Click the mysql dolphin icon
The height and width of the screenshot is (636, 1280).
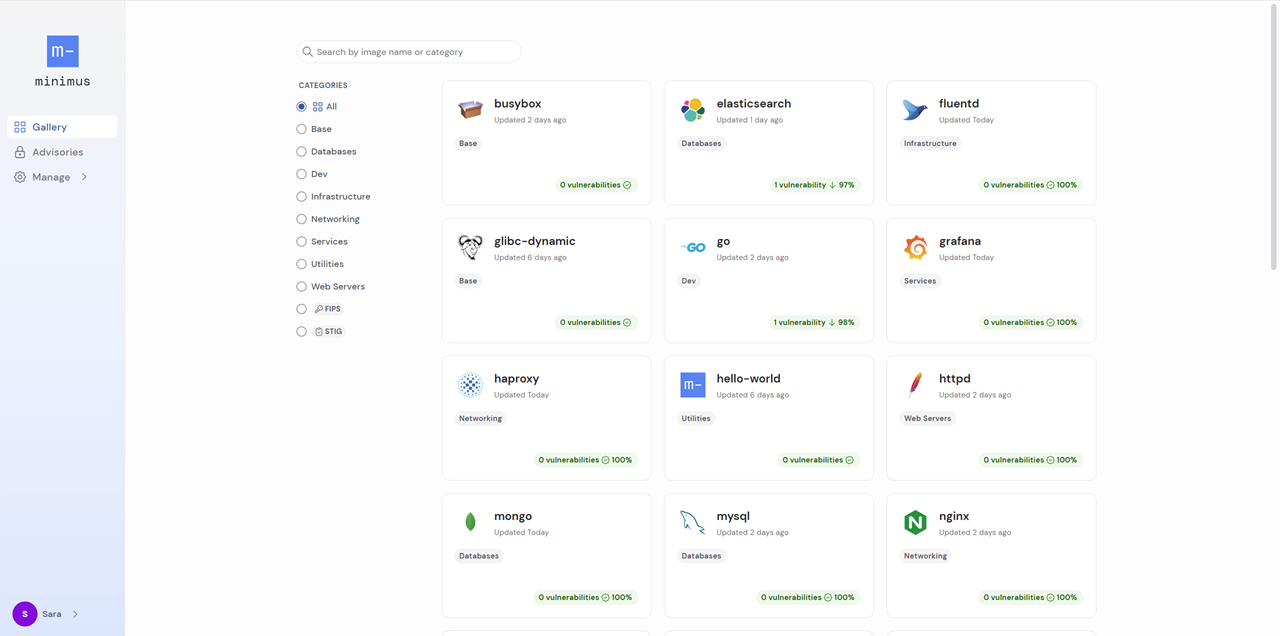coord(693,522)
